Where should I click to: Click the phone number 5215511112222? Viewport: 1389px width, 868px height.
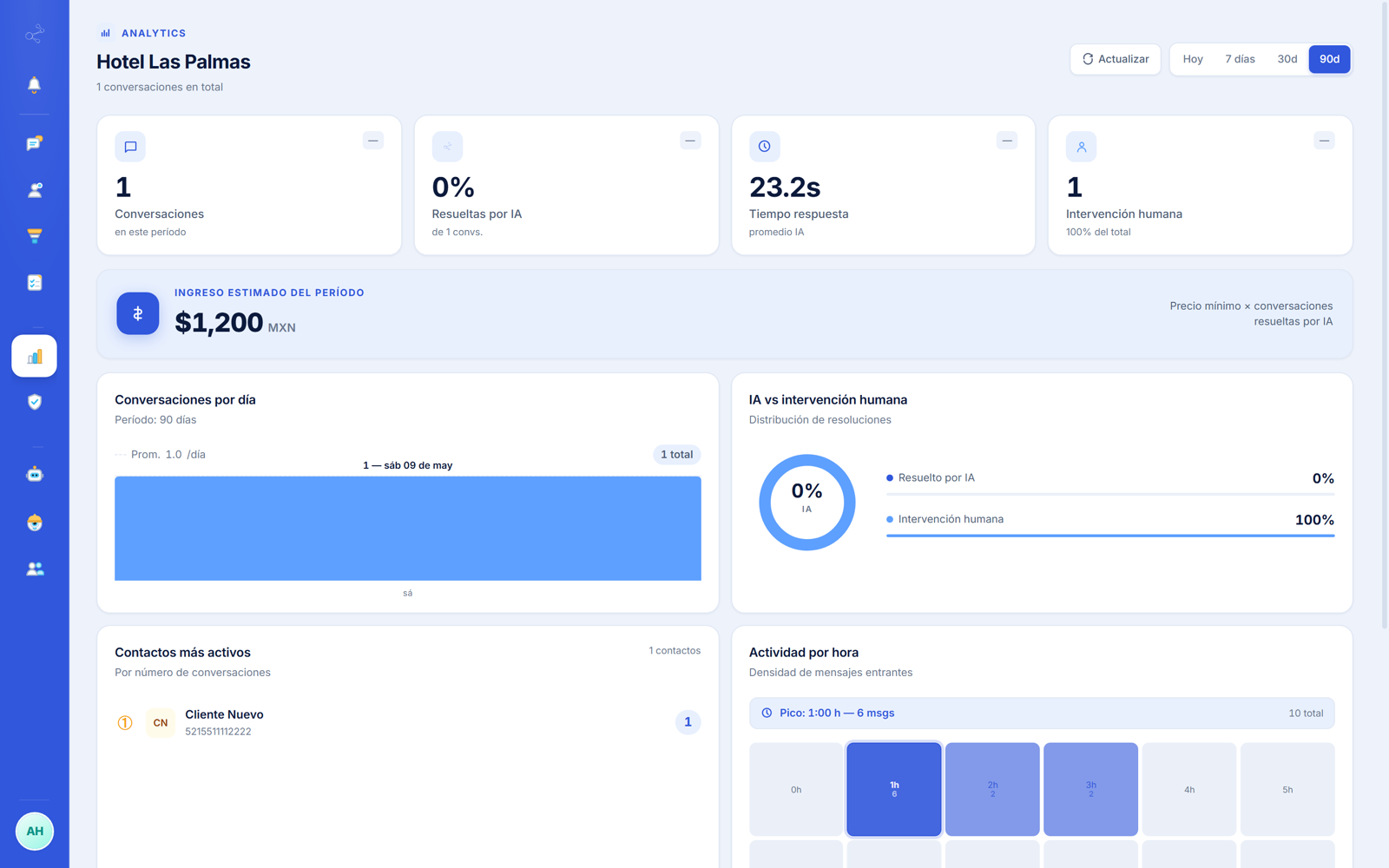coord(218,732)
